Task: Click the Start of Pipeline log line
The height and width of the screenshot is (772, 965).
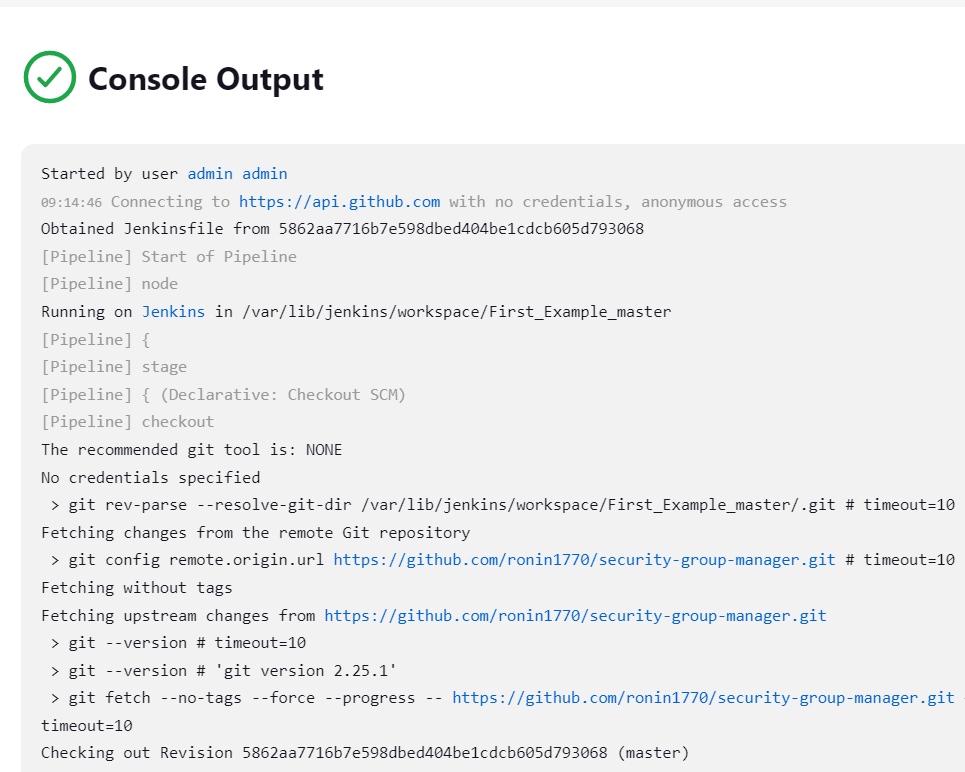Action: tap(169, 257)
